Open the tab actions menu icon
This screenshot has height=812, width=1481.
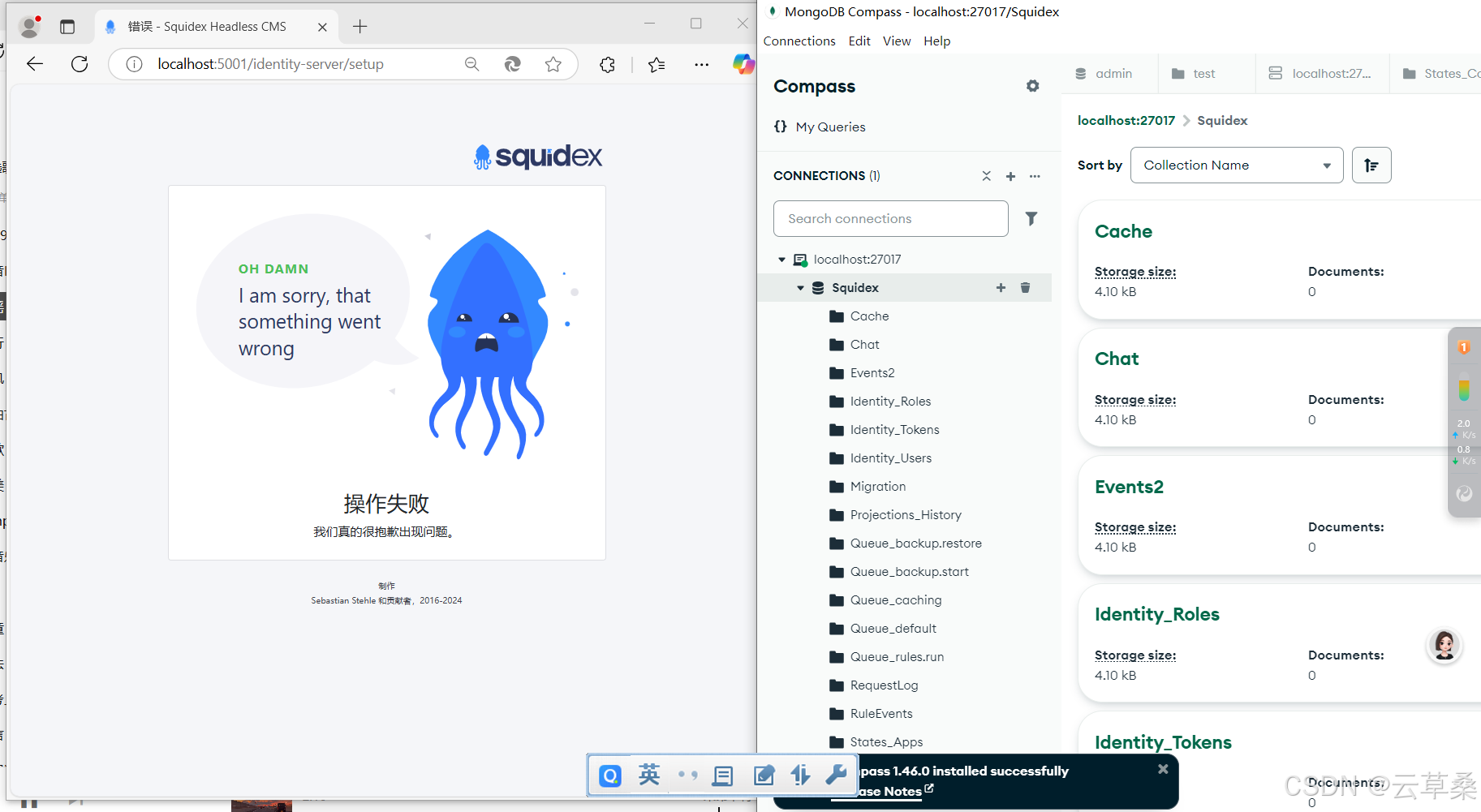[x=67, y=27]
